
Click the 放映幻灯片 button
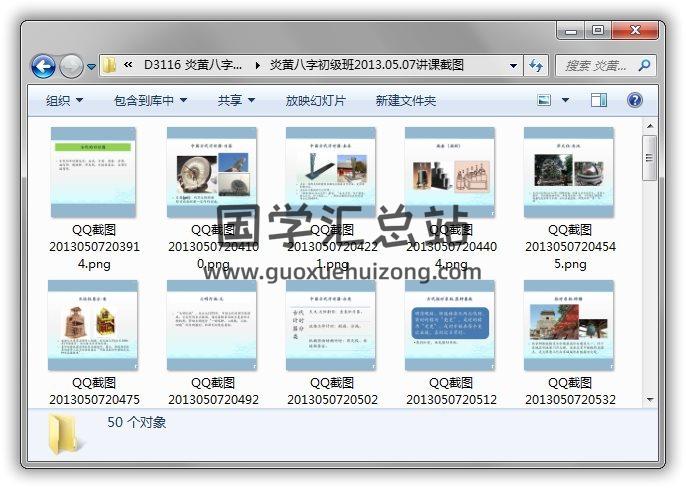315,101
